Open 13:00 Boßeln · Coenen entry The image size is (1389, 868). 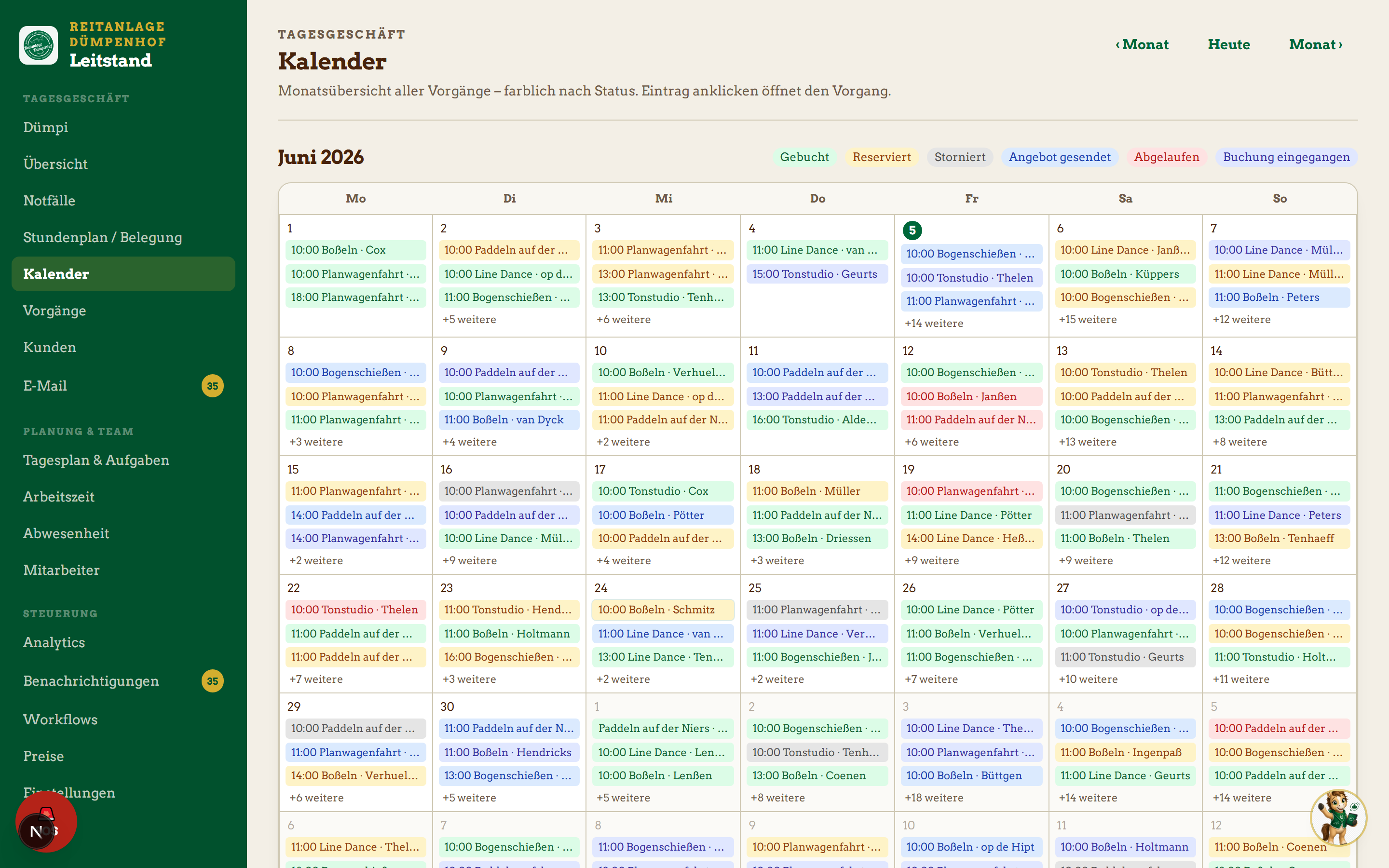pos(817,775)
